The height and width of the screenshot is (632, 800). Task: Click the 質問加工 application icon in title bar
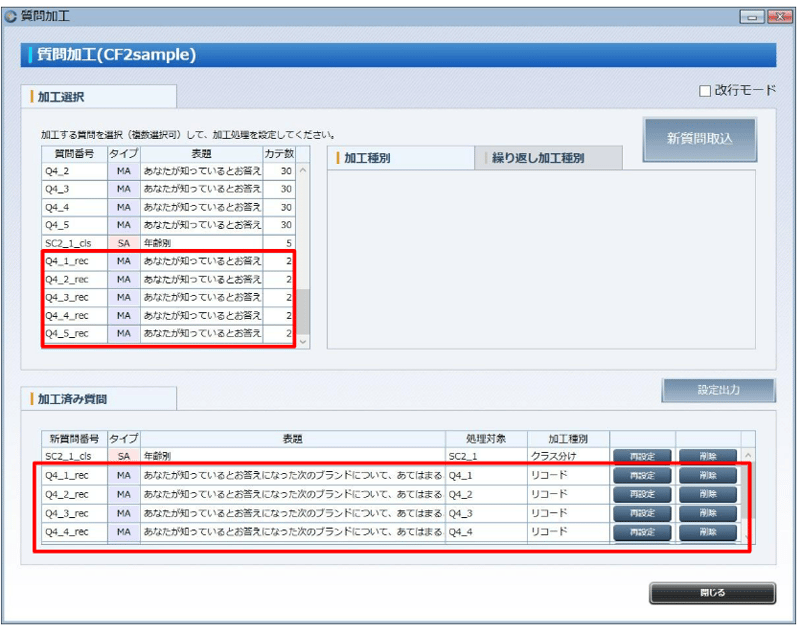(x=10, y=15)
